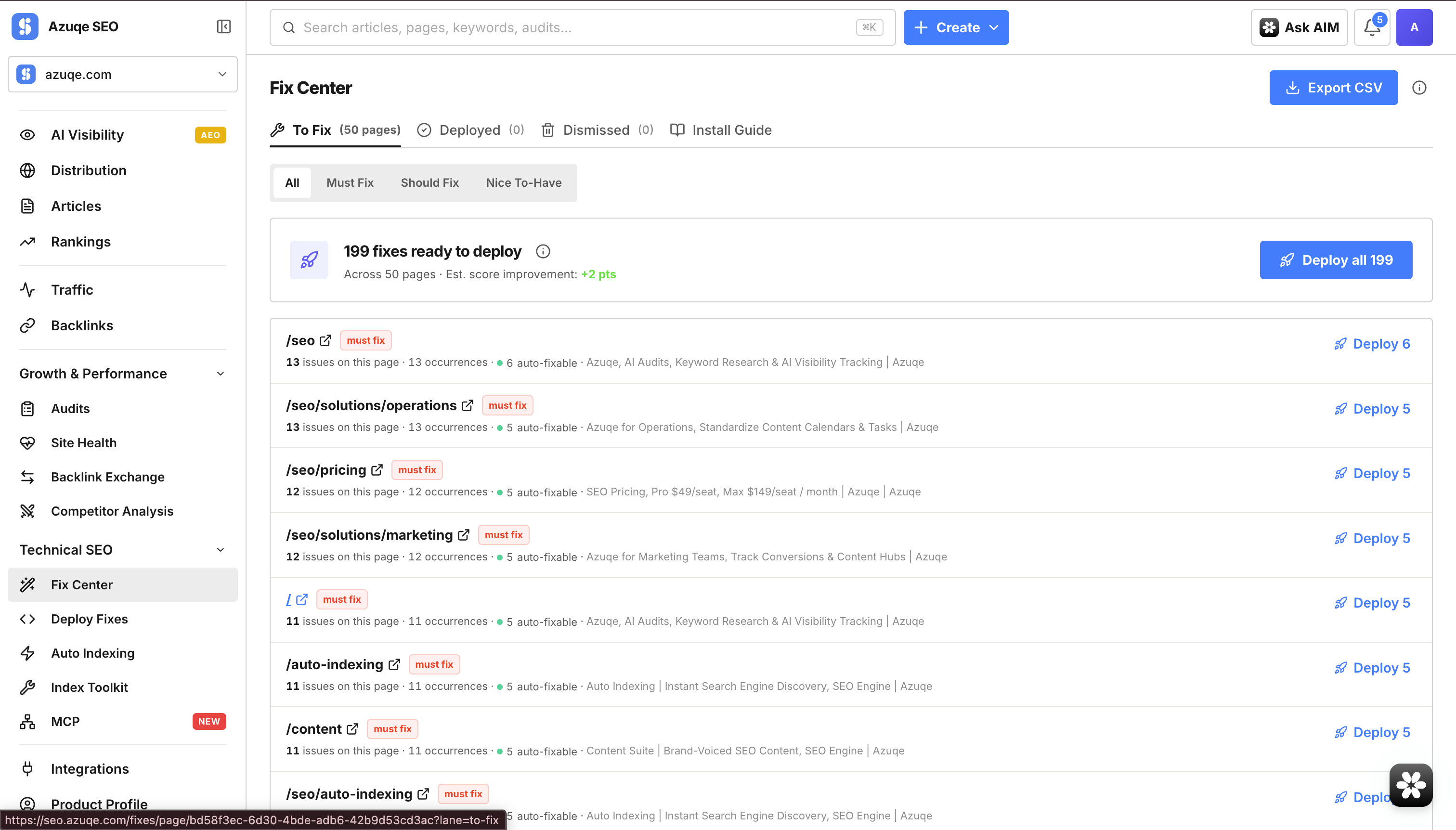The width and height of the screenshot is (1456, 830).
Task: Open Backlinks chain icon
Action: [x=27, y=325]
